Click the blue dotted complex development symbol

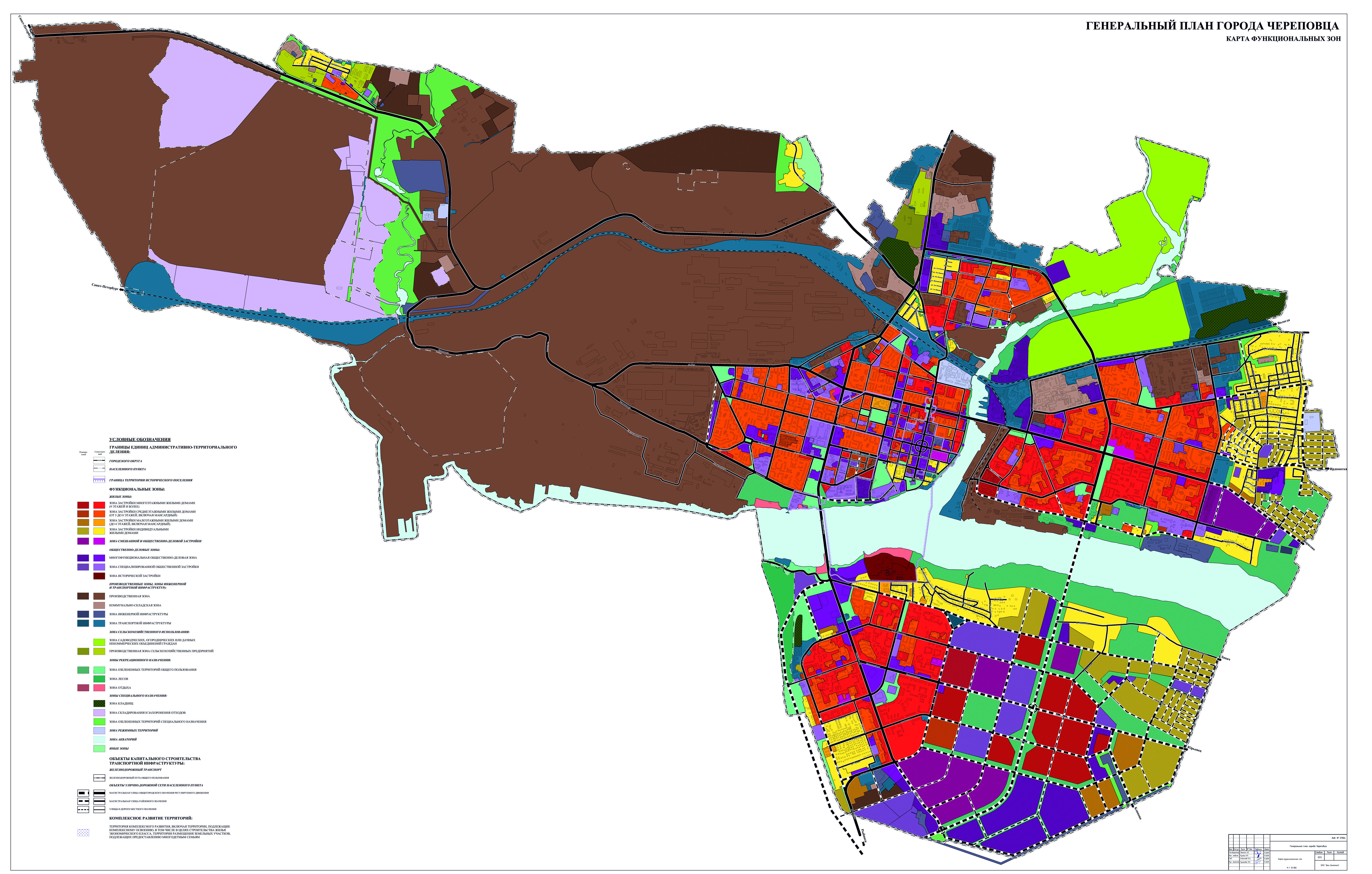point(83,832)
